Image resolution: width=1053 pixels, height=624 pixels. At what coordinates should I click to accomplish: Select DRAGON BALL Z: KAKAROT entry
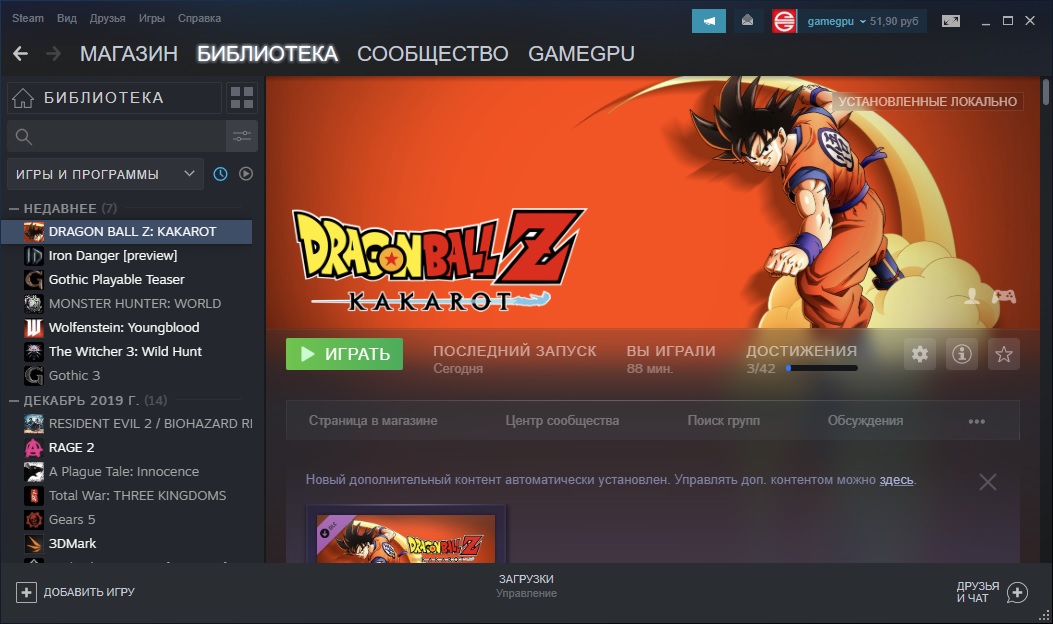(128, 232)
